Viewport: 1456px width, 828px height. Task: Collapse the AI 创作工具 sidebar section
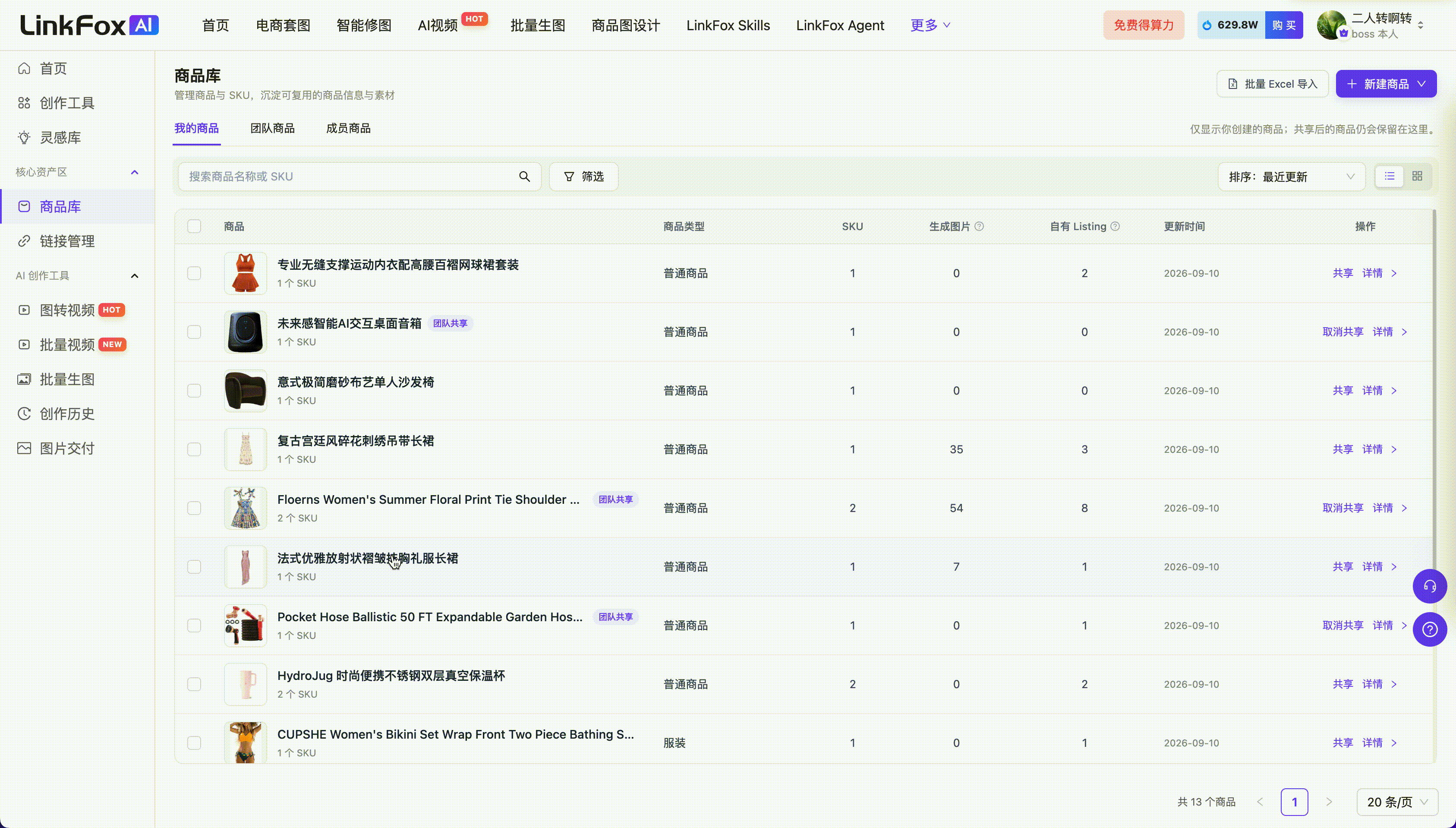point(135,276)
